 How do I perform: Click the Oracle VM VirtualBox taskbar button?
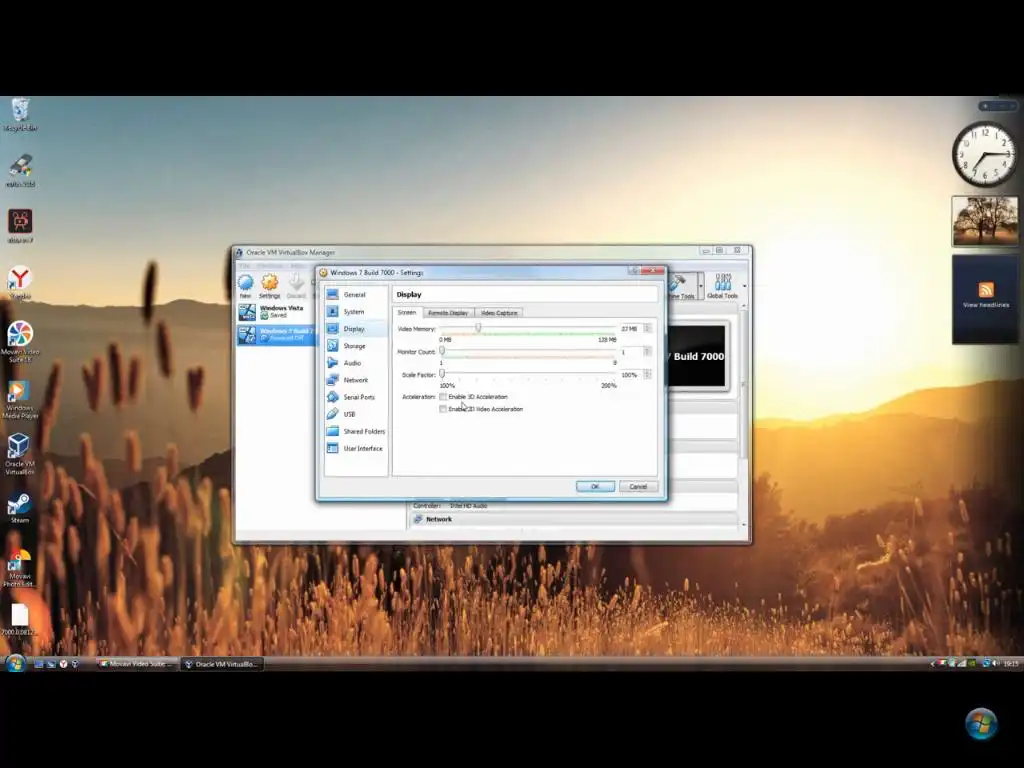pyautogui.click(x=221, y=664)
